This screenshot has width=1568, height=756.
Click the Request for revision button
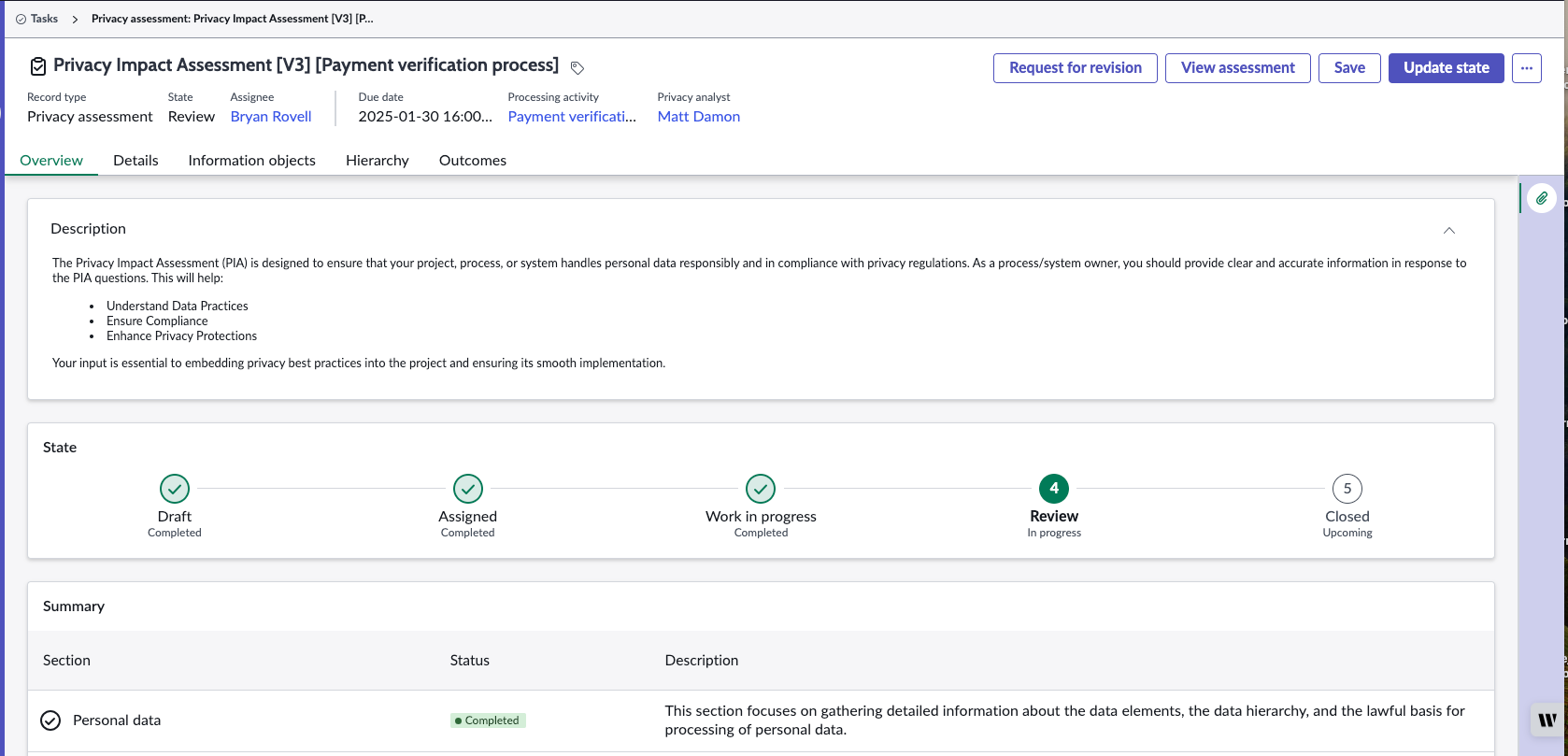[1076, 67]
